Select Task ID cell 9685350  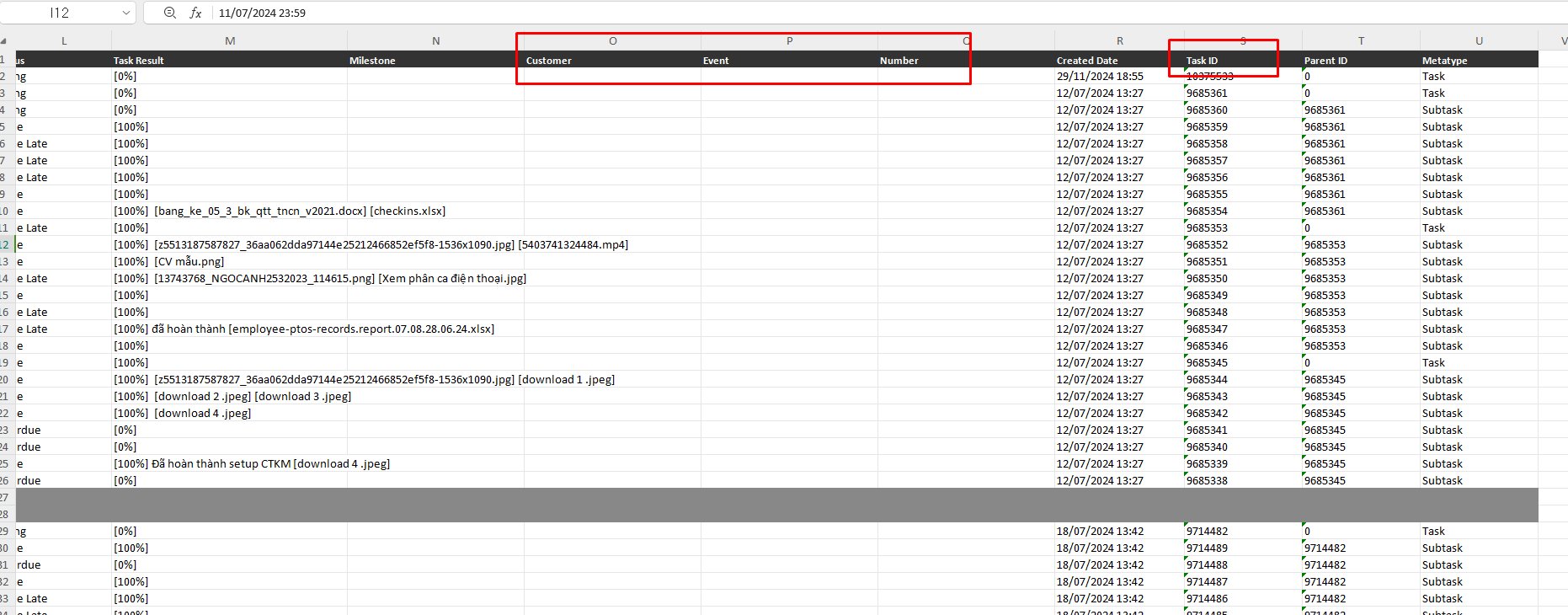(x=1244, y=278)
